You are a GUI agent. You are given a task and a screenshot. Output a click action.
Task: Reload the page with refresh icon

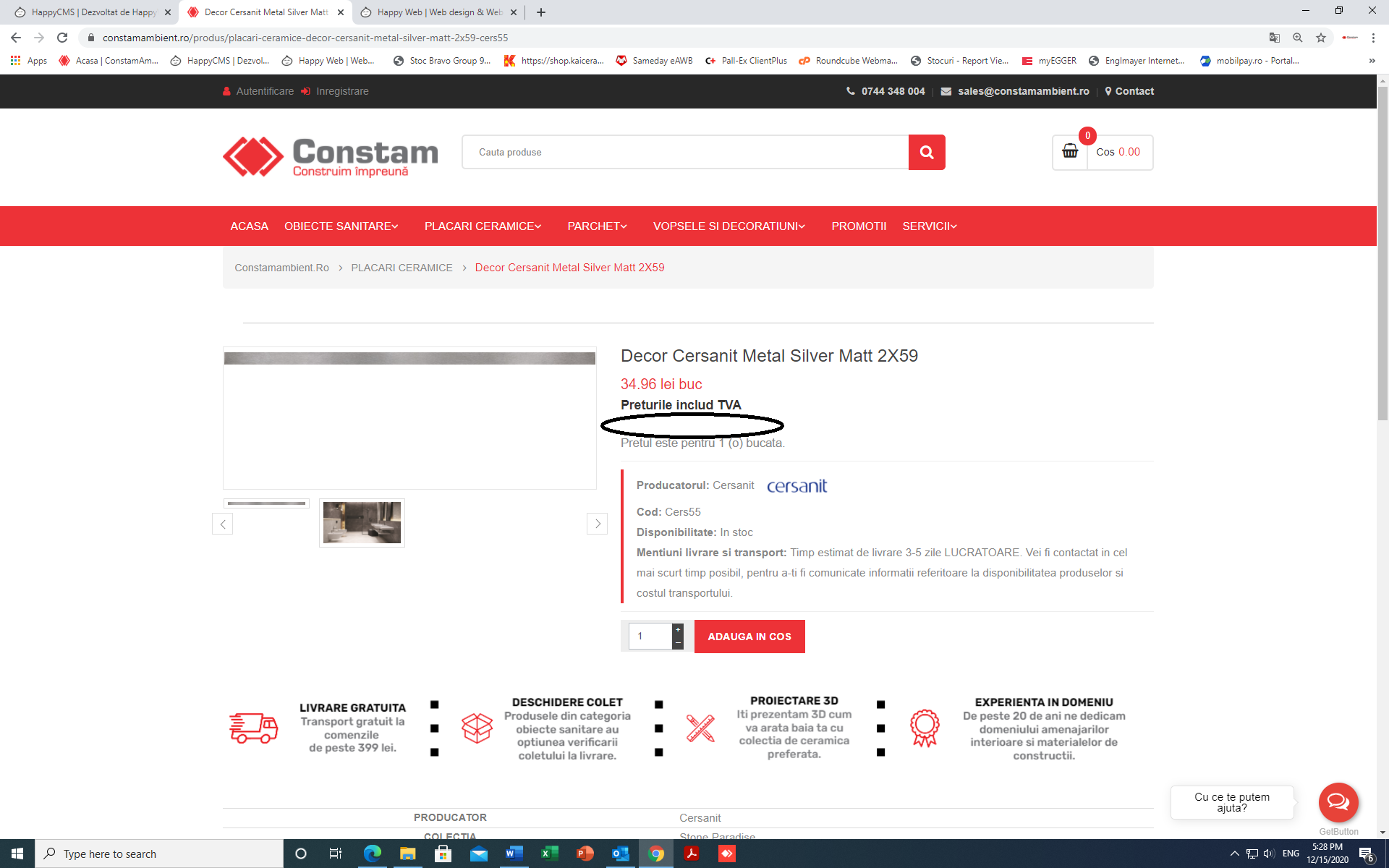click(62, 38)
